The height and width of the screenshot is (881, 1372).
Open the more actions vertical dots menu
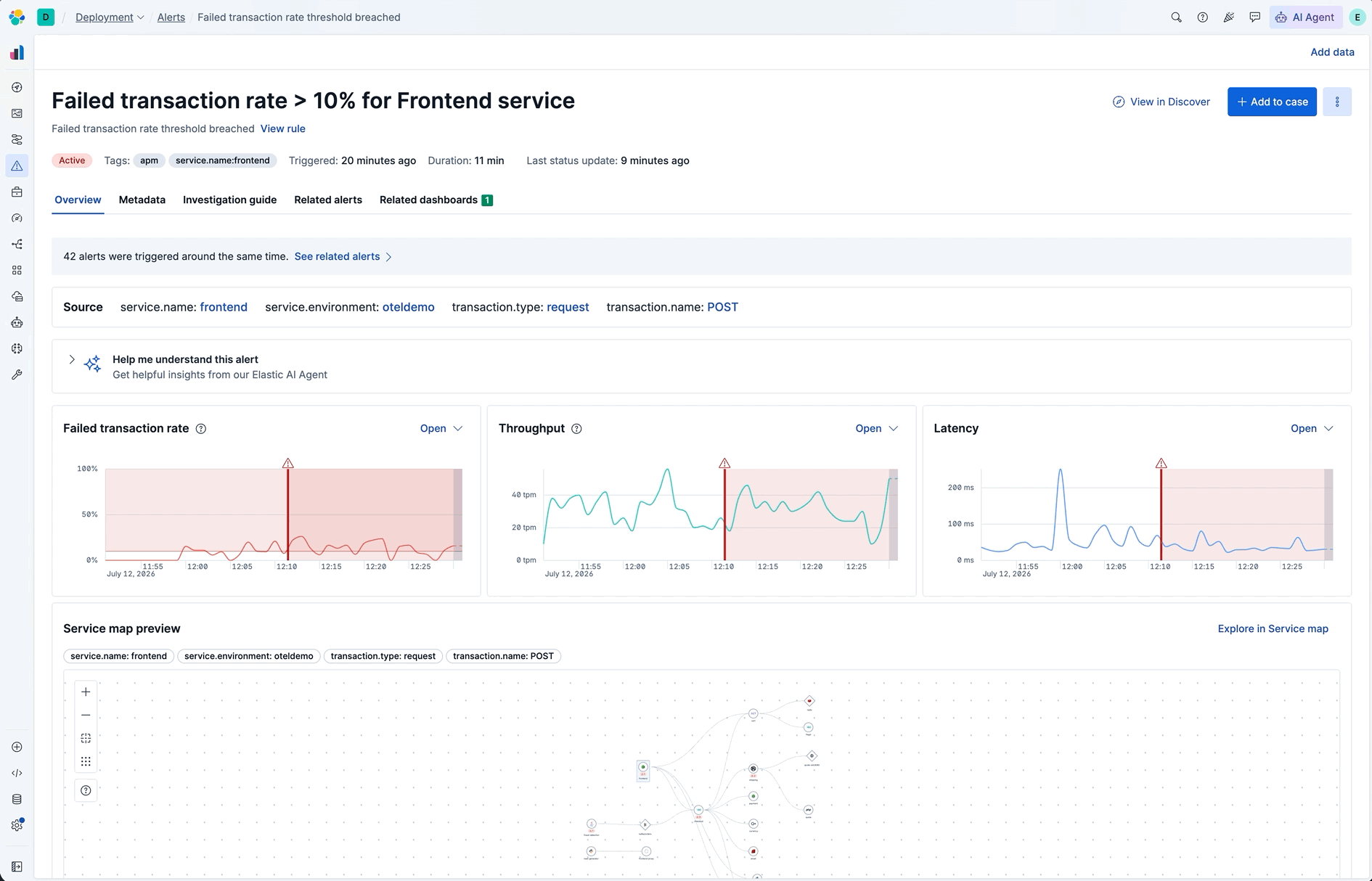pyautogui.click(x=1337, y=102)
